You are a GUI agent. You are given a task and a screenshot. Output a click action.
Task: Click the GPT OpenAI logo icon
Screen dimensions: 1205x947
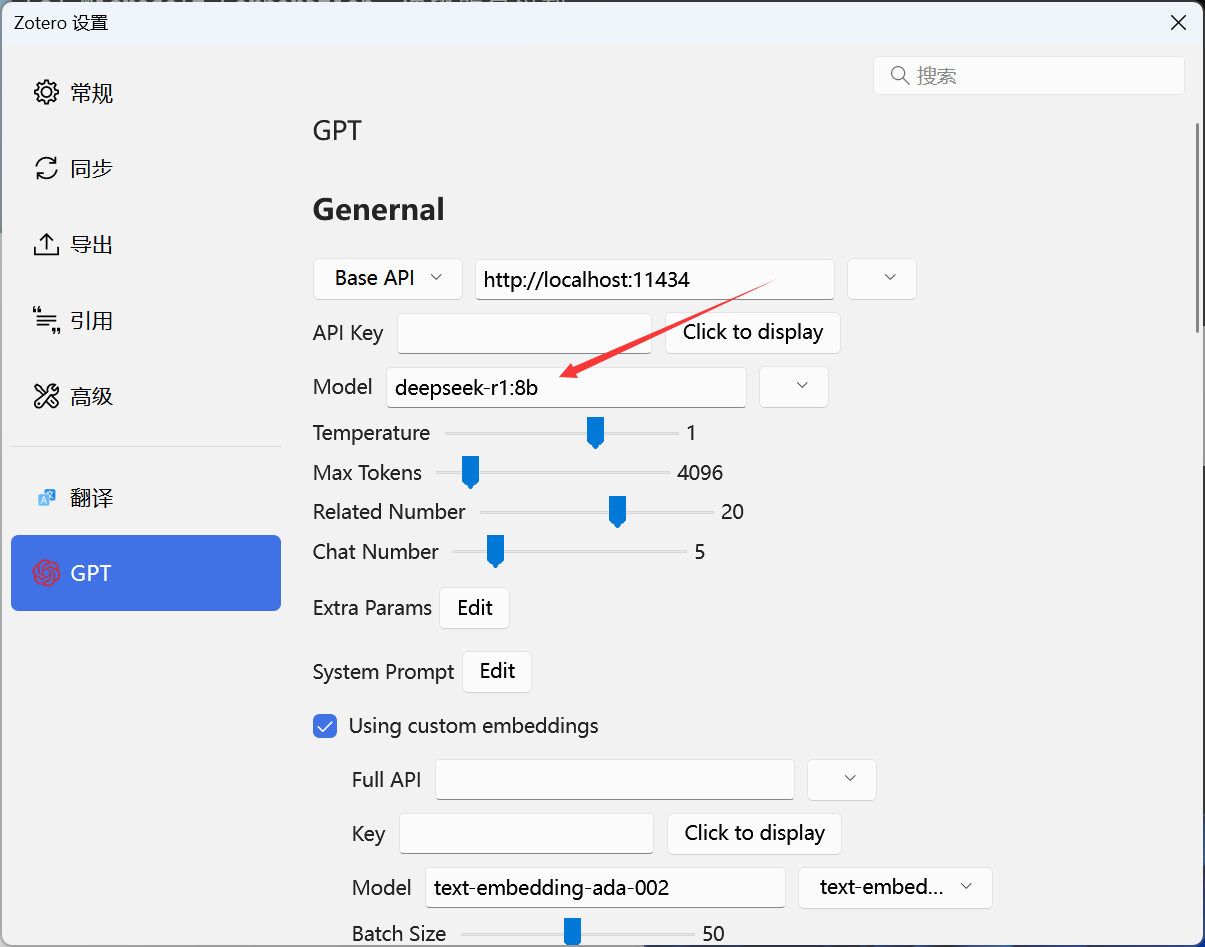(46, 573)
